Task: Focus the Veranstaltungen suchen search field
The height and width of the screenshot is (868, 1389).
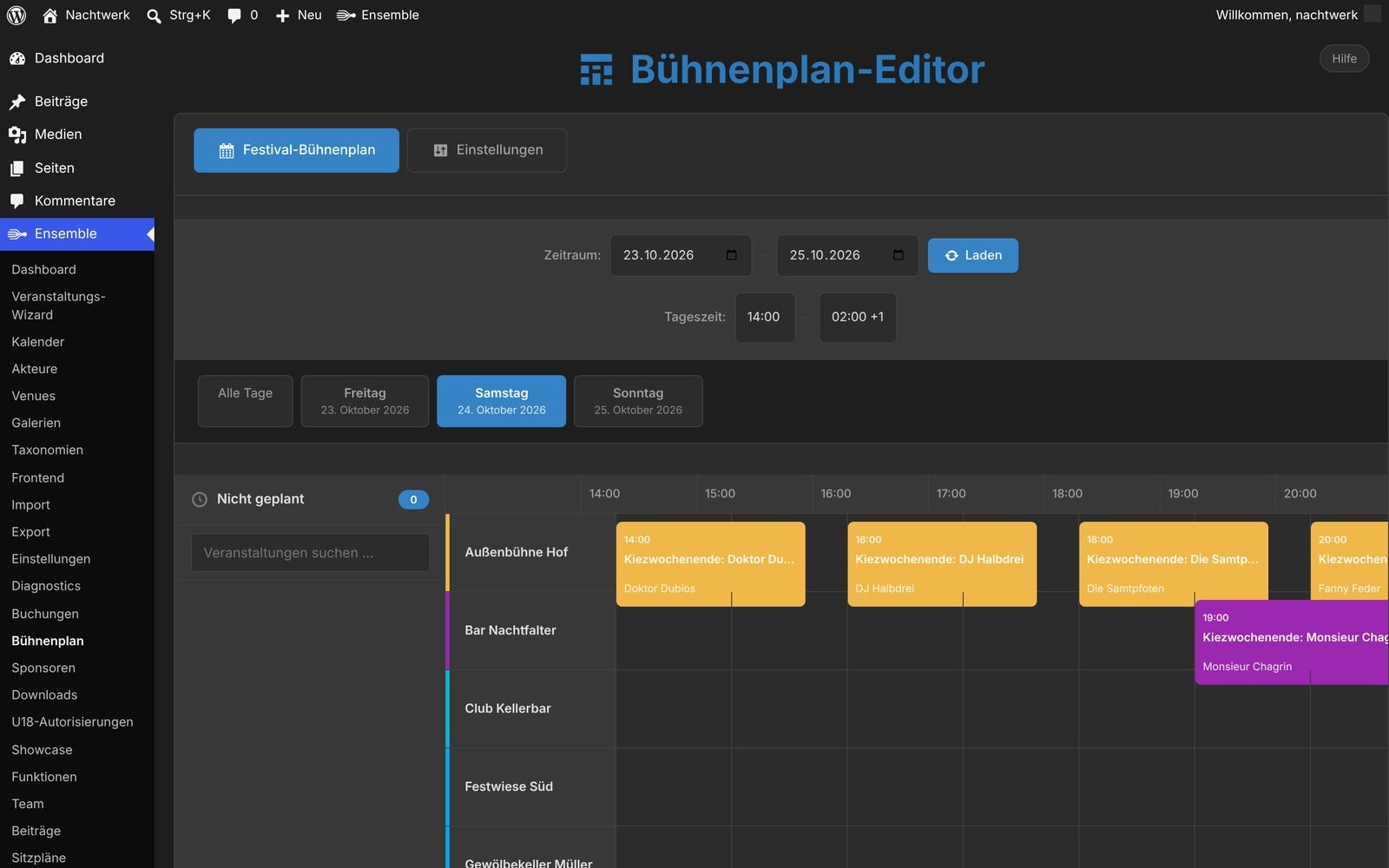Action: click(310, 553)
